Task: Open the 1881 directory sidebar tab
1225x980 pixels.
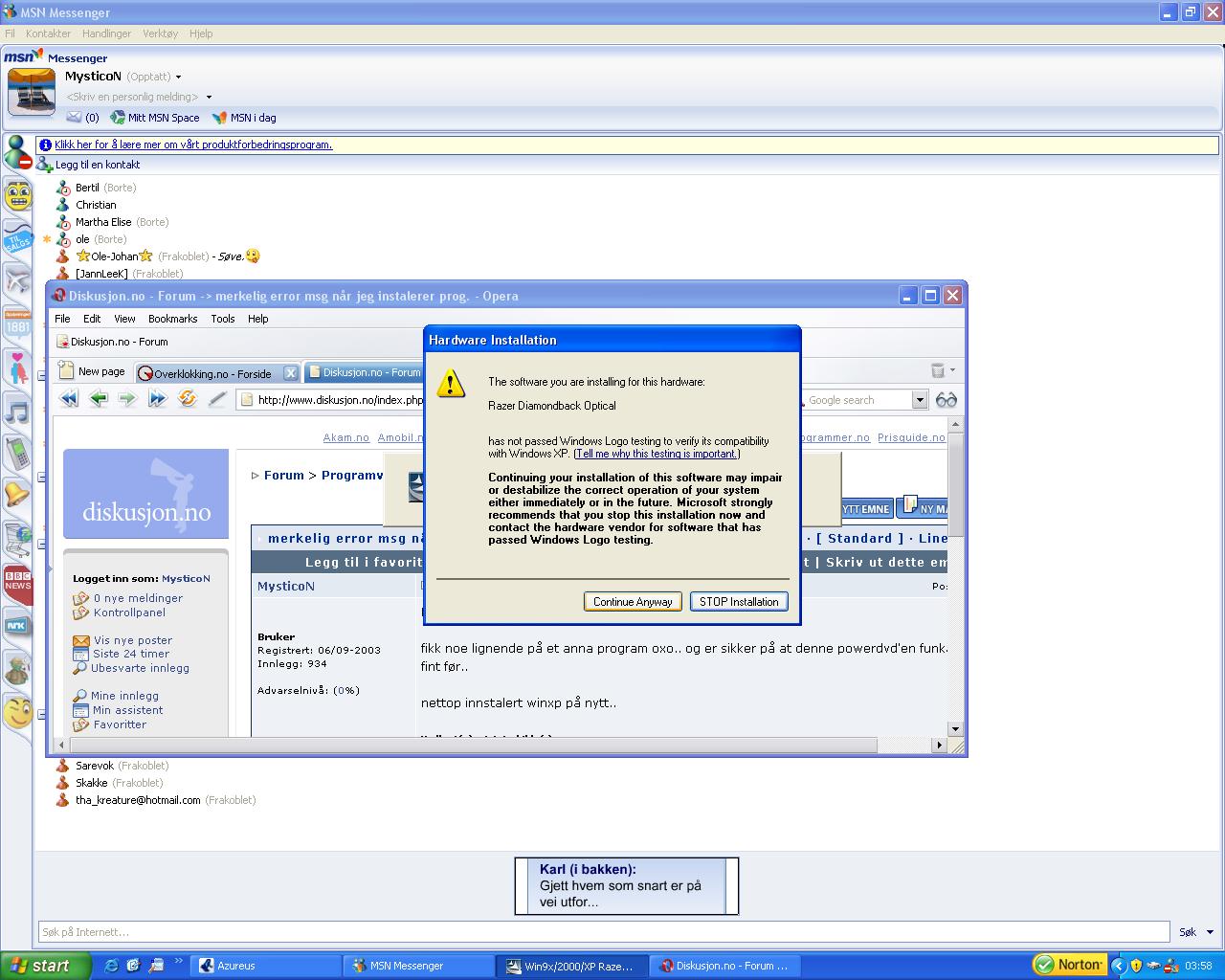Action: click(x=18, y=323)
